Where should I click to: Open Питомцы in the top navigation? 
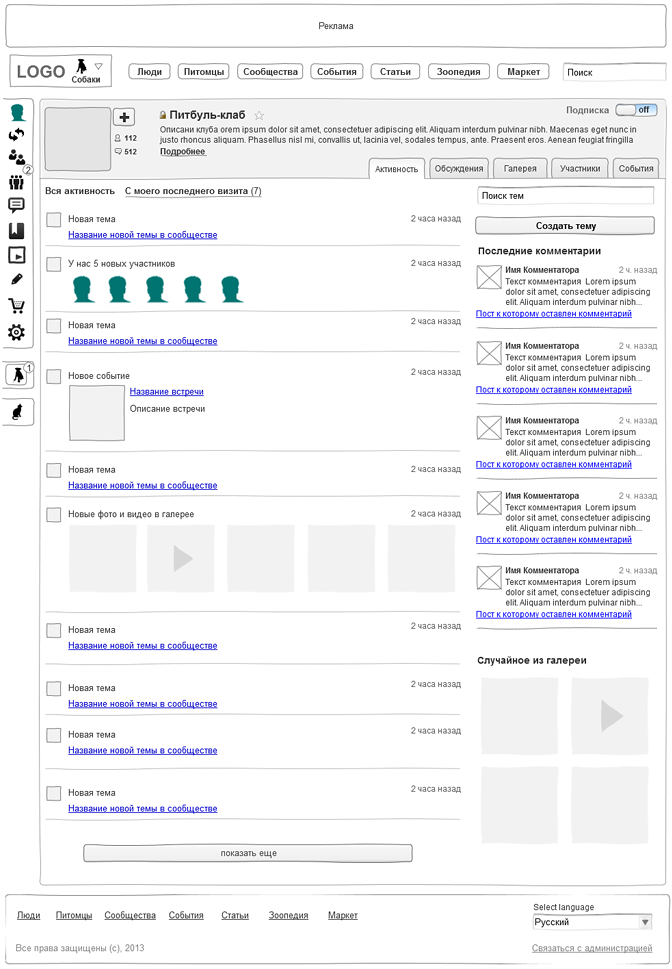click(x=203, y=72)
